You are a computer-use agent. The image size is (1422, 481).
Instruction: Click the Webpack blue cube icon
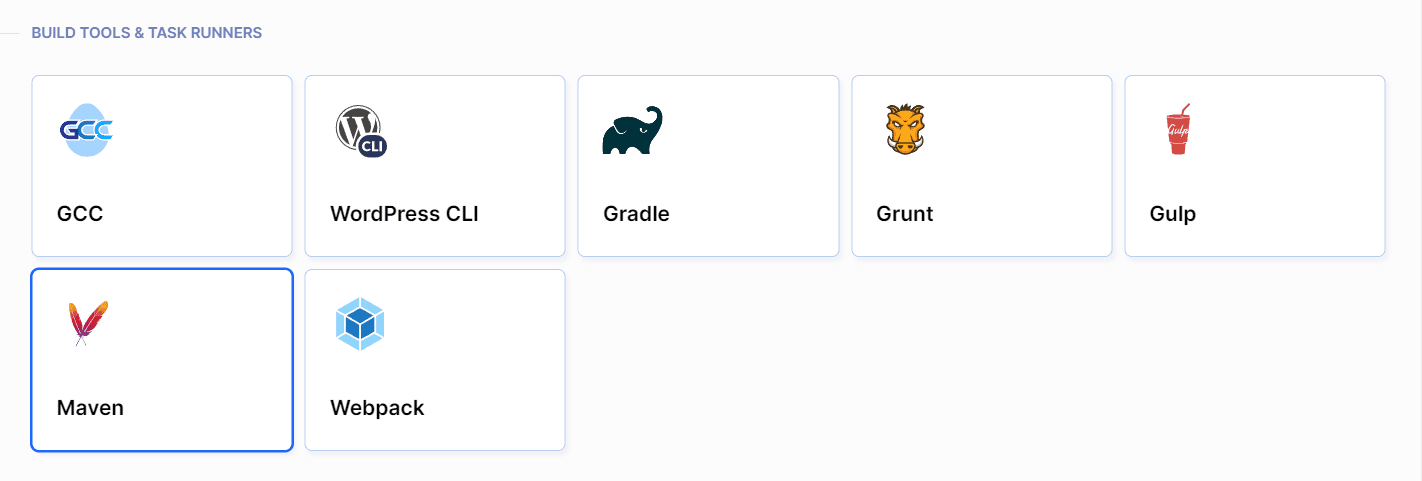360,324
